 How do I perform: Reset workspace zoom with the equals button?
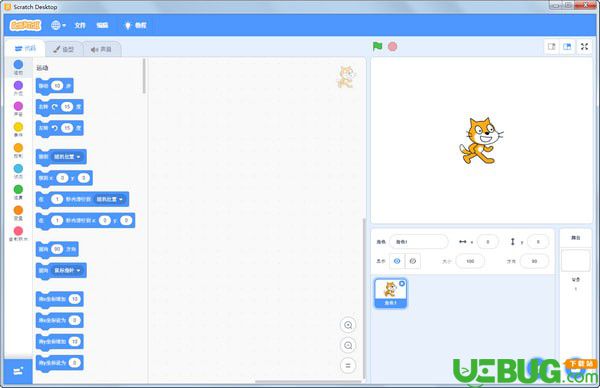(x=348, y=366)
